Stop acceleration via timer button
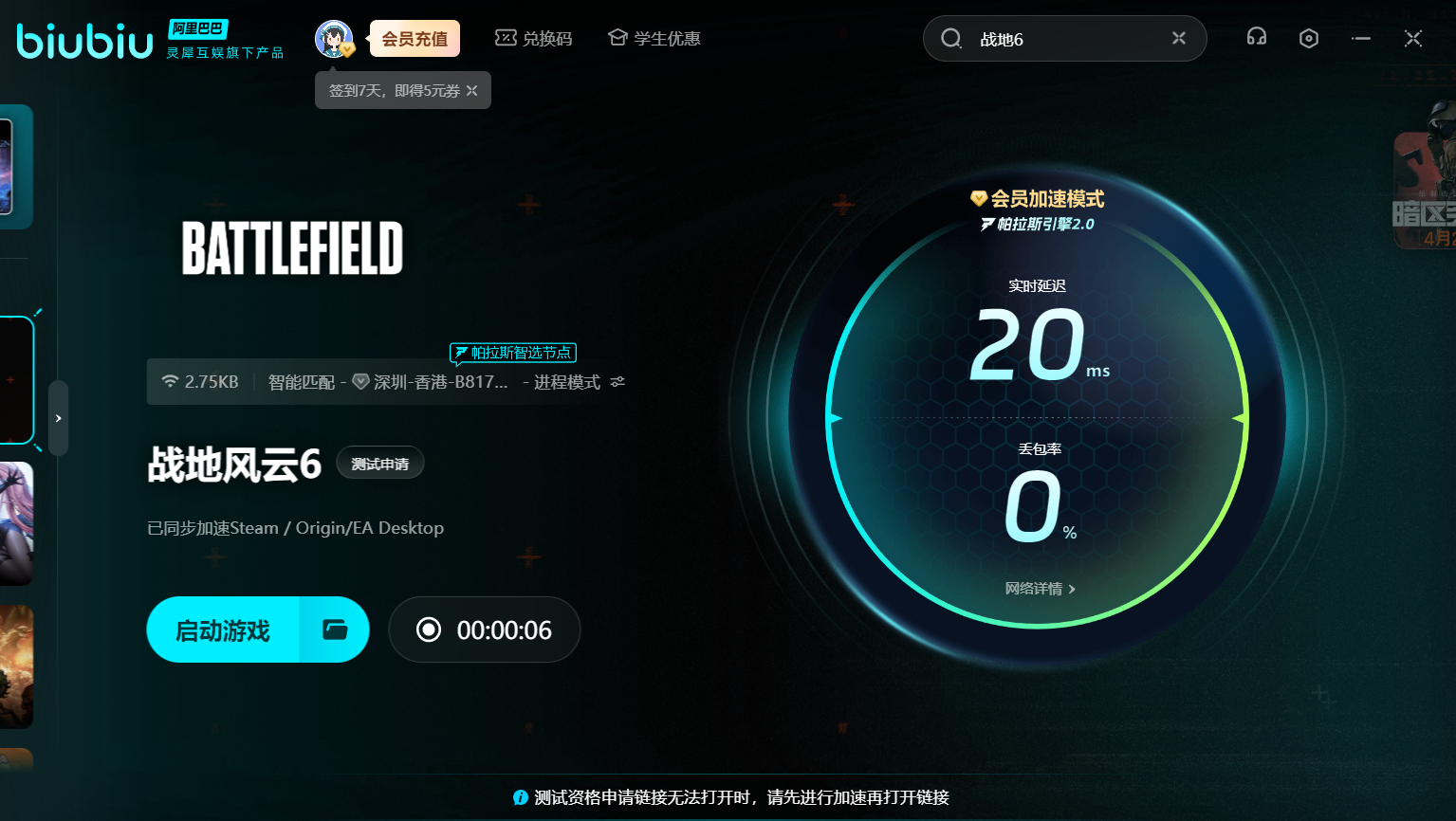The image size is (1456, 821). click(x=485, y=629)
